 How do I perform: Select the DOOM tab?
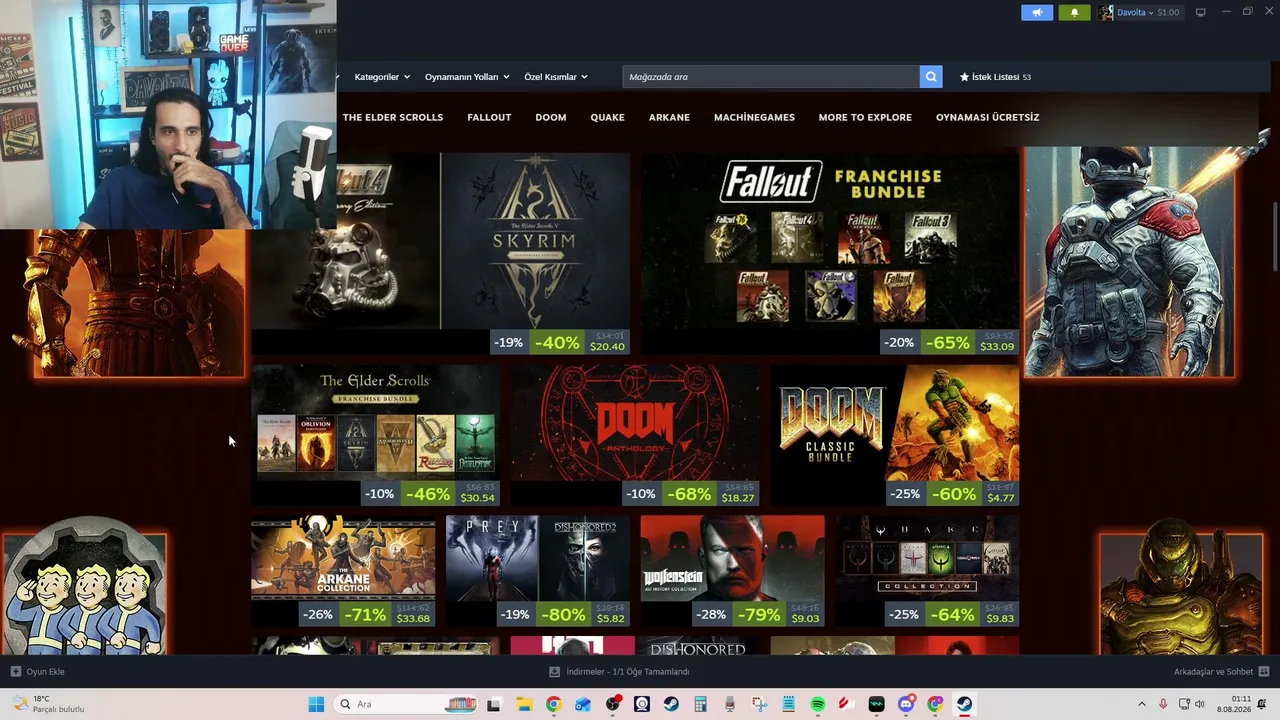551,117
